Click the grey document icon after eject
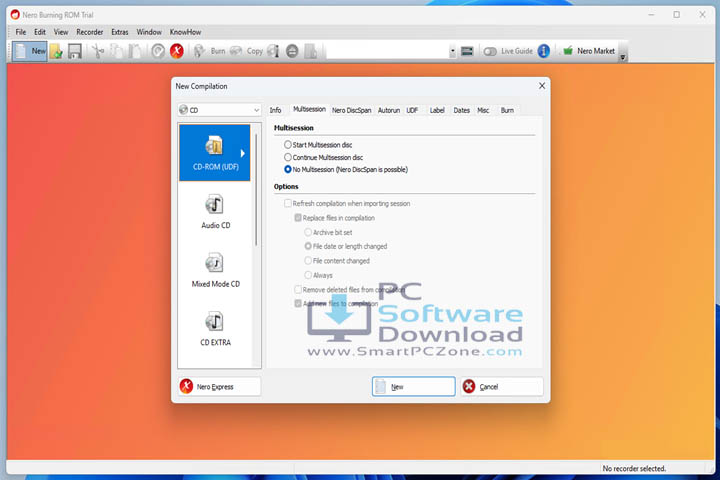The height and width of the screenshot is (480, 720). coord(311,51)
